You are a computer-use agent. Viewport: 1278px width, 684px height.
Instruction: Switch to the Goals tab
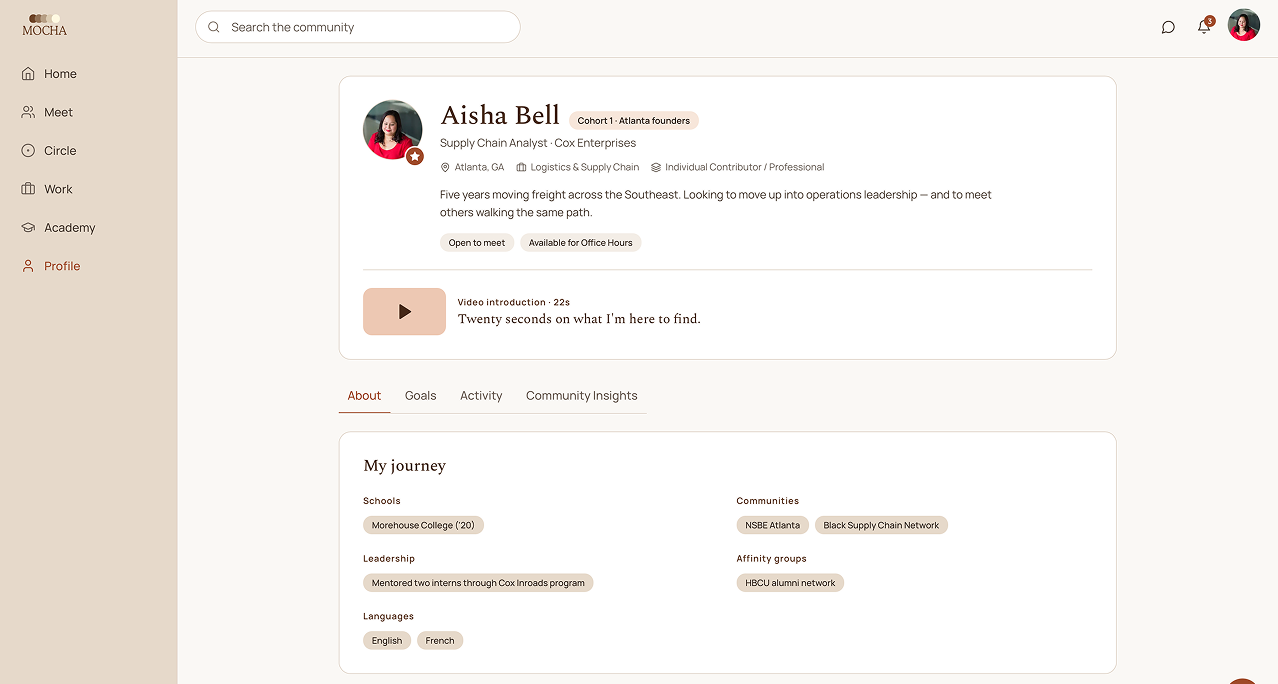click(421, 396)
